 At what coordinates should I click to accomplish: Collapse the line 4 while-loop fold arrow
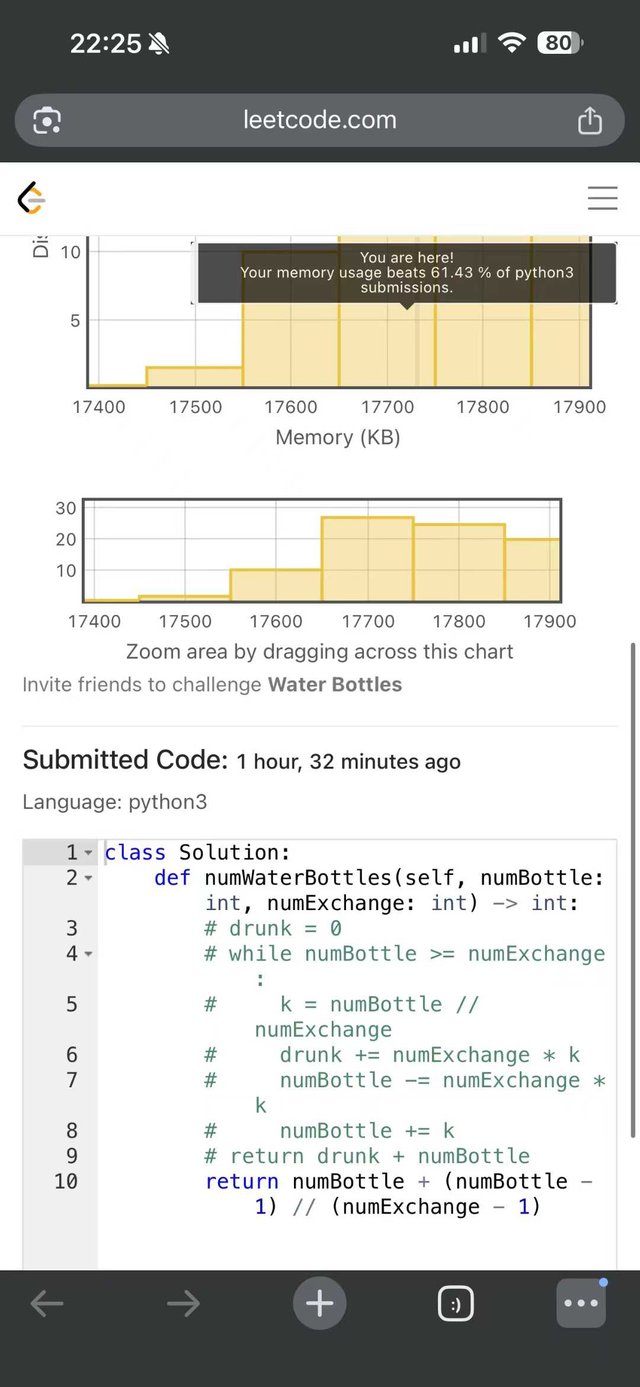88,954
